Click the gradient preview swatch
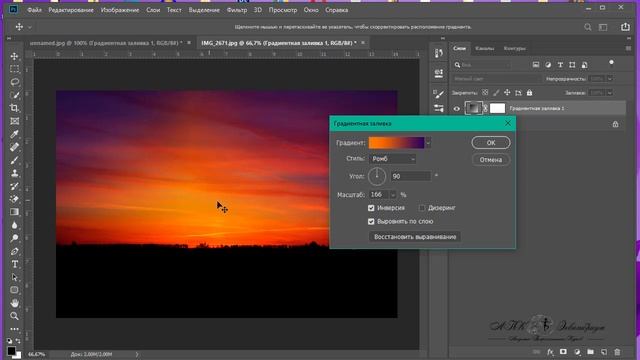The height and width of the screenshot is (360, 640). (397, 143)
